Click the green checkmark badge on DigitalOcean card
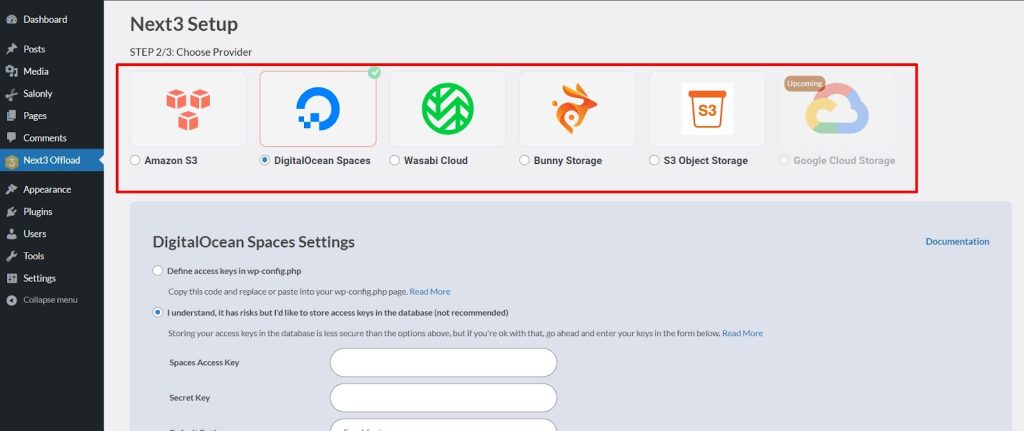 [x=374, y=72]
